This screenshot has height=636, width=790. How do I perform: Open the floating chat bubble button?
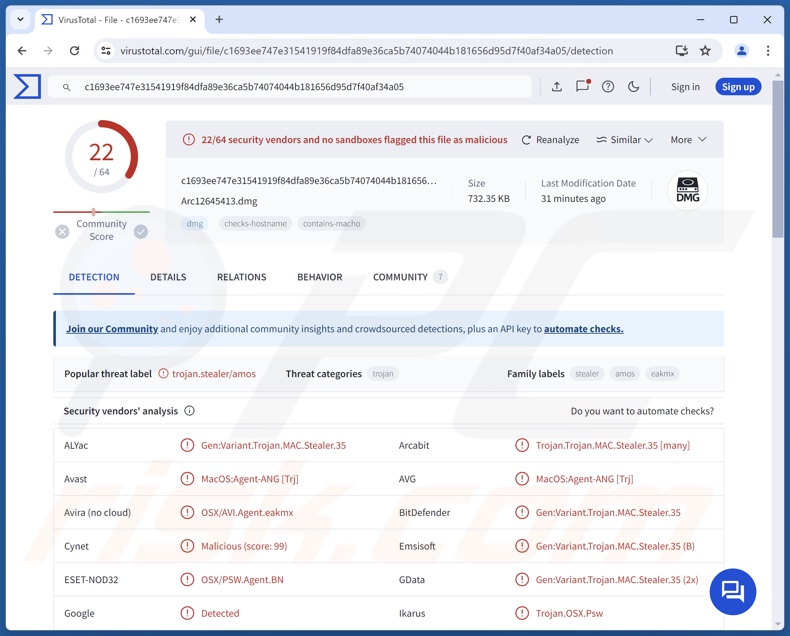tap(733, 591)
